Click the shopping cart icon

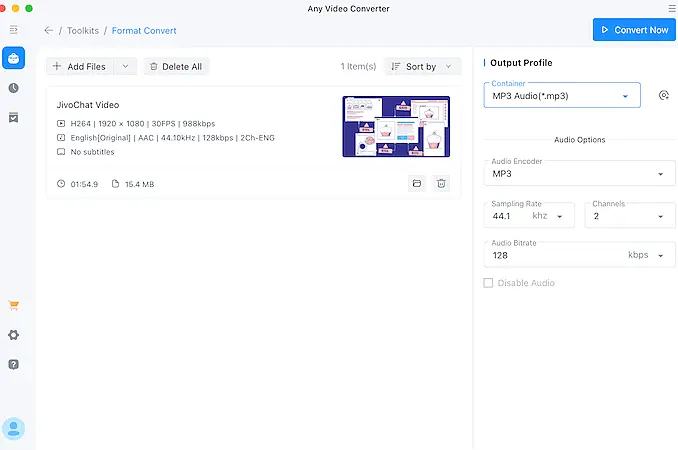(13, 305)
